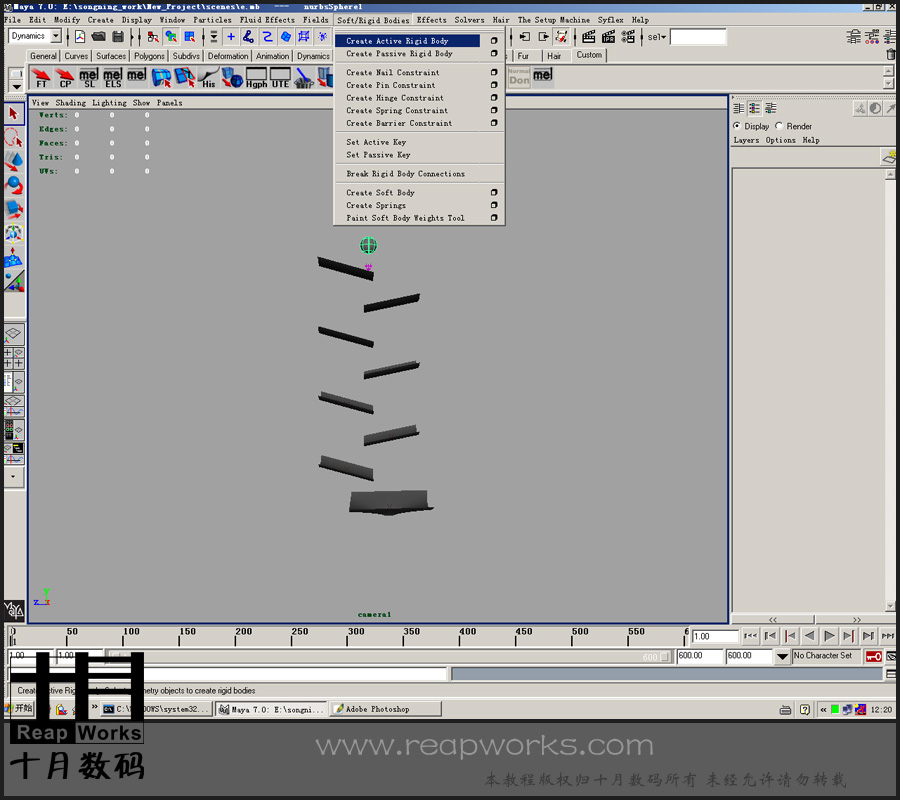
Task: Click the IPR render icon
Action: (x=608, y=37)
